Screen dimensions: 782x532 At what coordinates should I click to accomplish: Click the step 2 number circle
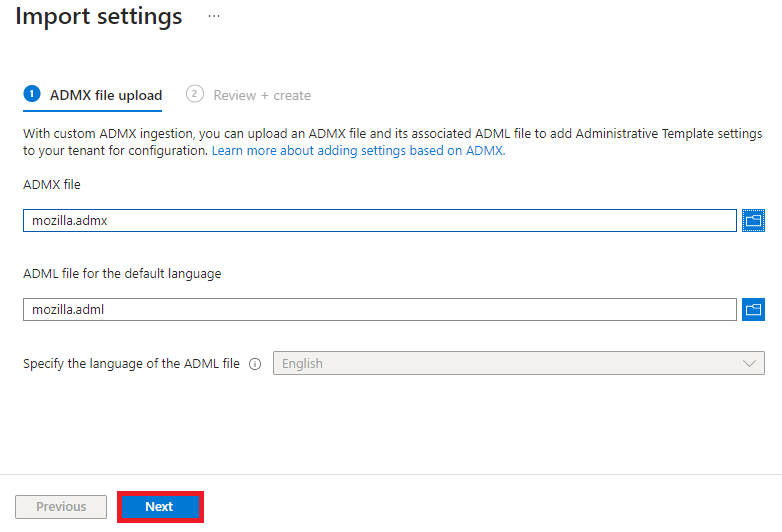(x=195, y=94)
